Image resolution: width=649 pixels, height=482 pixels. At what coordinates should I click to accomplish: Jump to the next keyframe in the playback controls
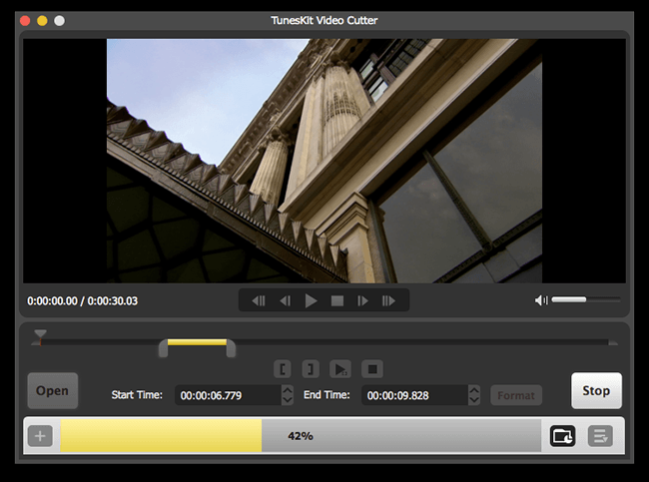pyautogui.click(x=388, y=301)
